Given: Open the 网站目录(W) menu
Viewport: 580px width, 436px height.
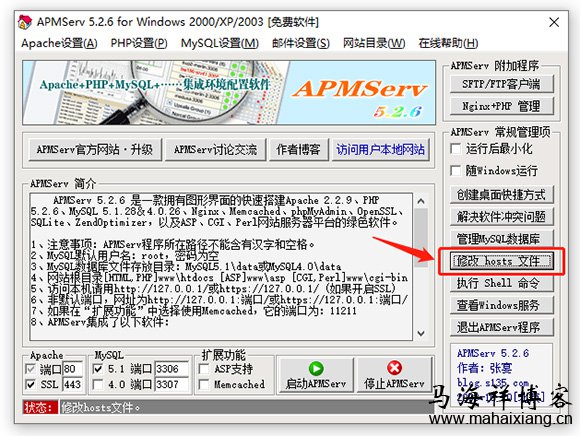Looking at the screenshot, I should tap(374, 43).
